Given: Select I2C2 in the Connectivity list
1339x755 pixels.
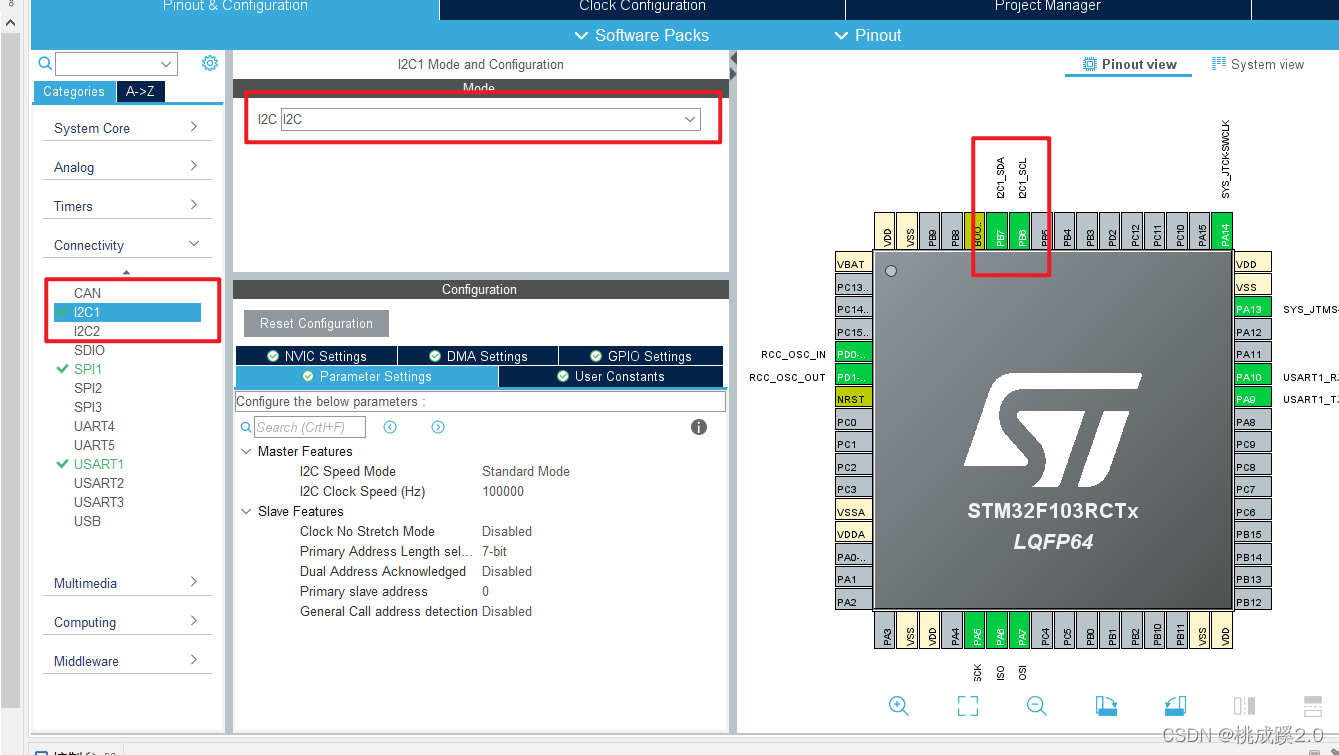Looking at the screenshot, I should tap(87, 331).
